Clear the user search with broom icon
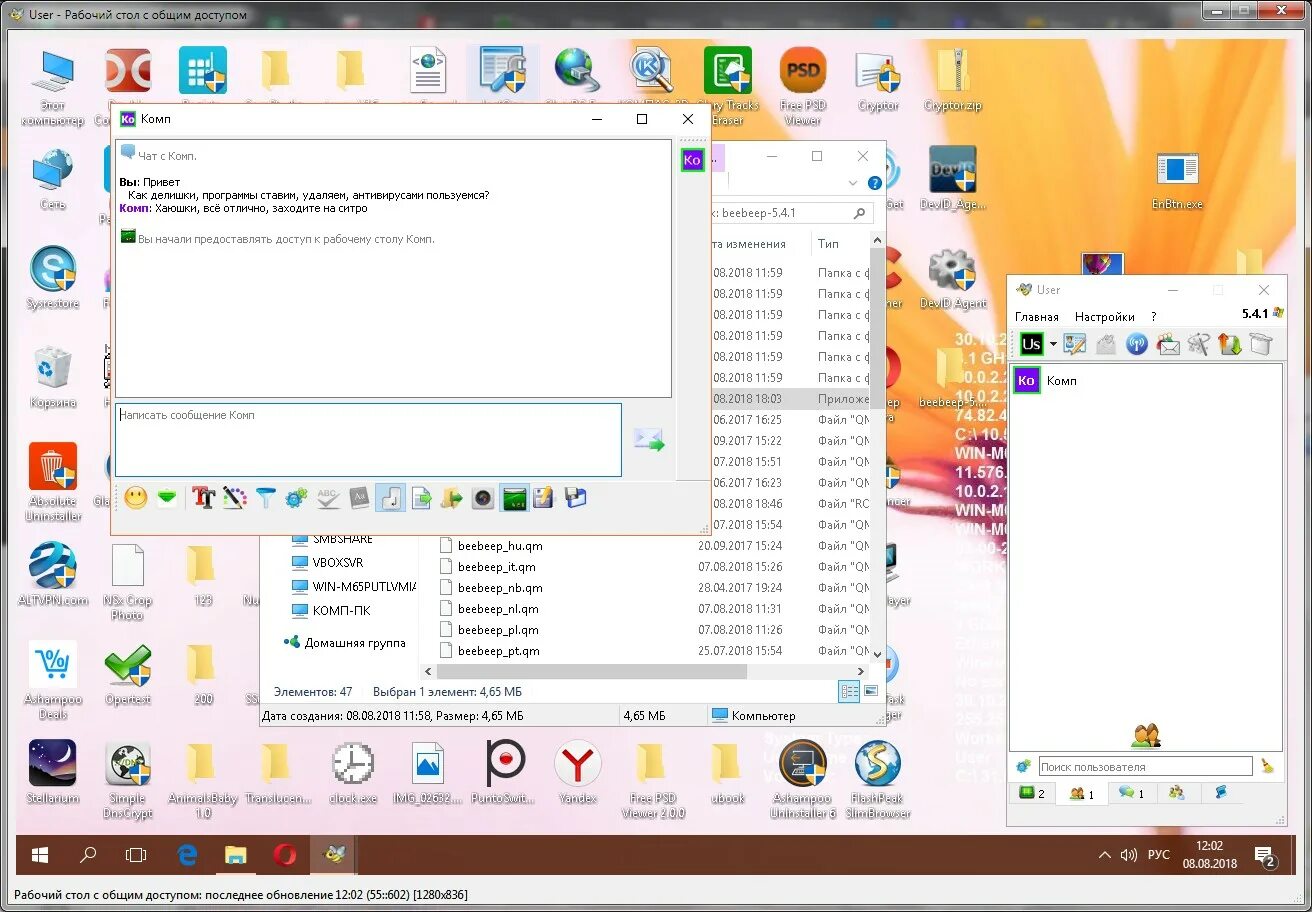Screen dimensions: 1312x912 pos(1268,767)
